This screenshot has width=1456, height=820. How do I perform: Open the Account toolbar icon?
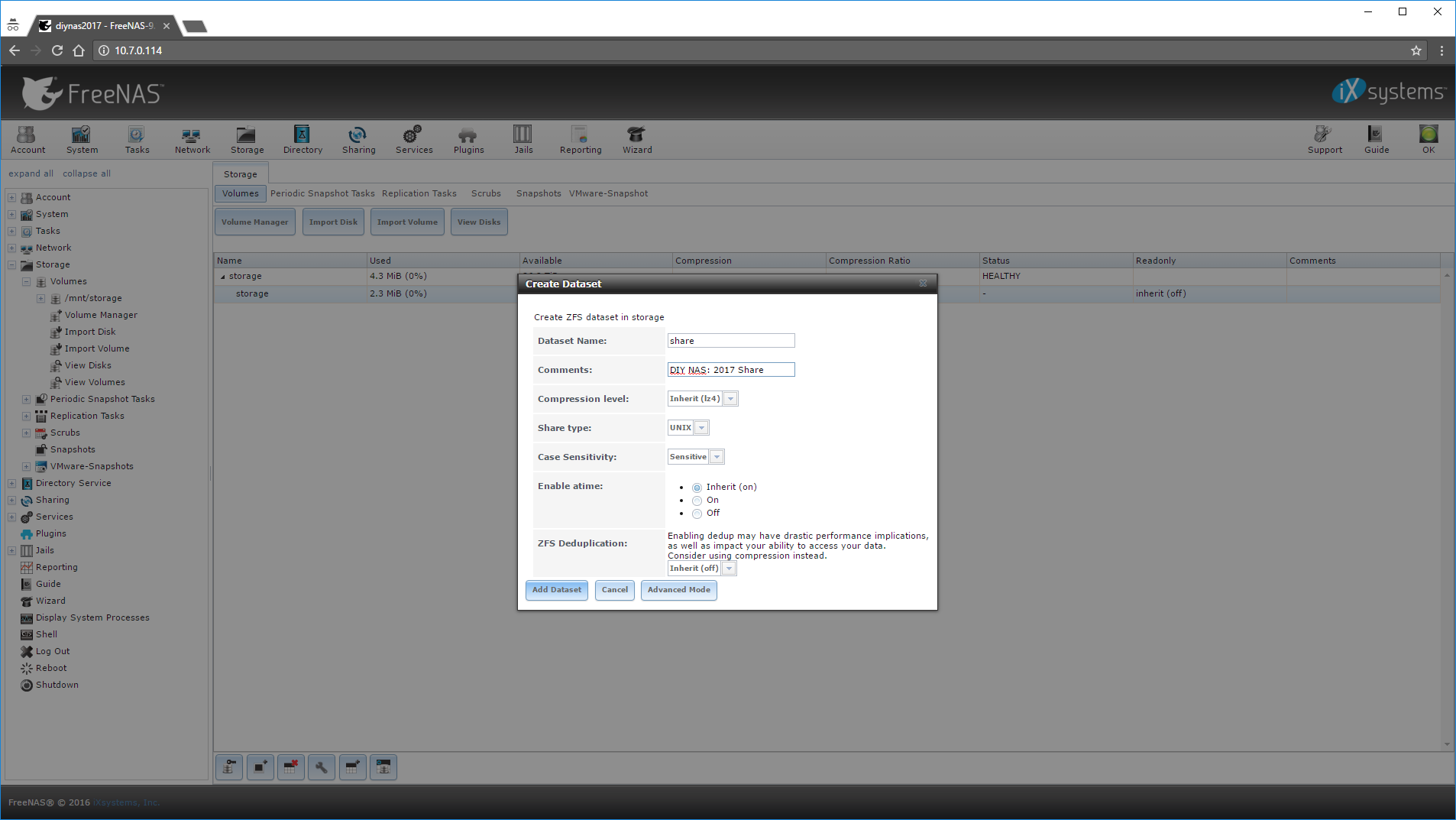pos(28,140)
